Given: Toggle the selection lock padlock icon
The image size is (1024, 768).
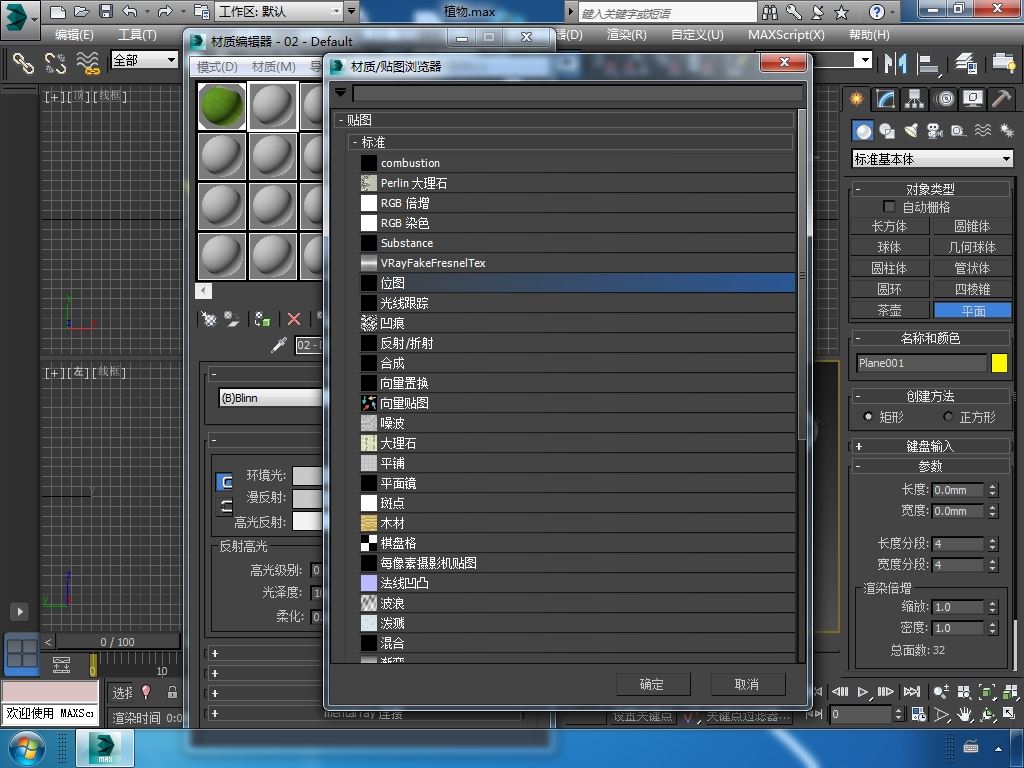Looking at the screenshot, I should pos(172,692).
